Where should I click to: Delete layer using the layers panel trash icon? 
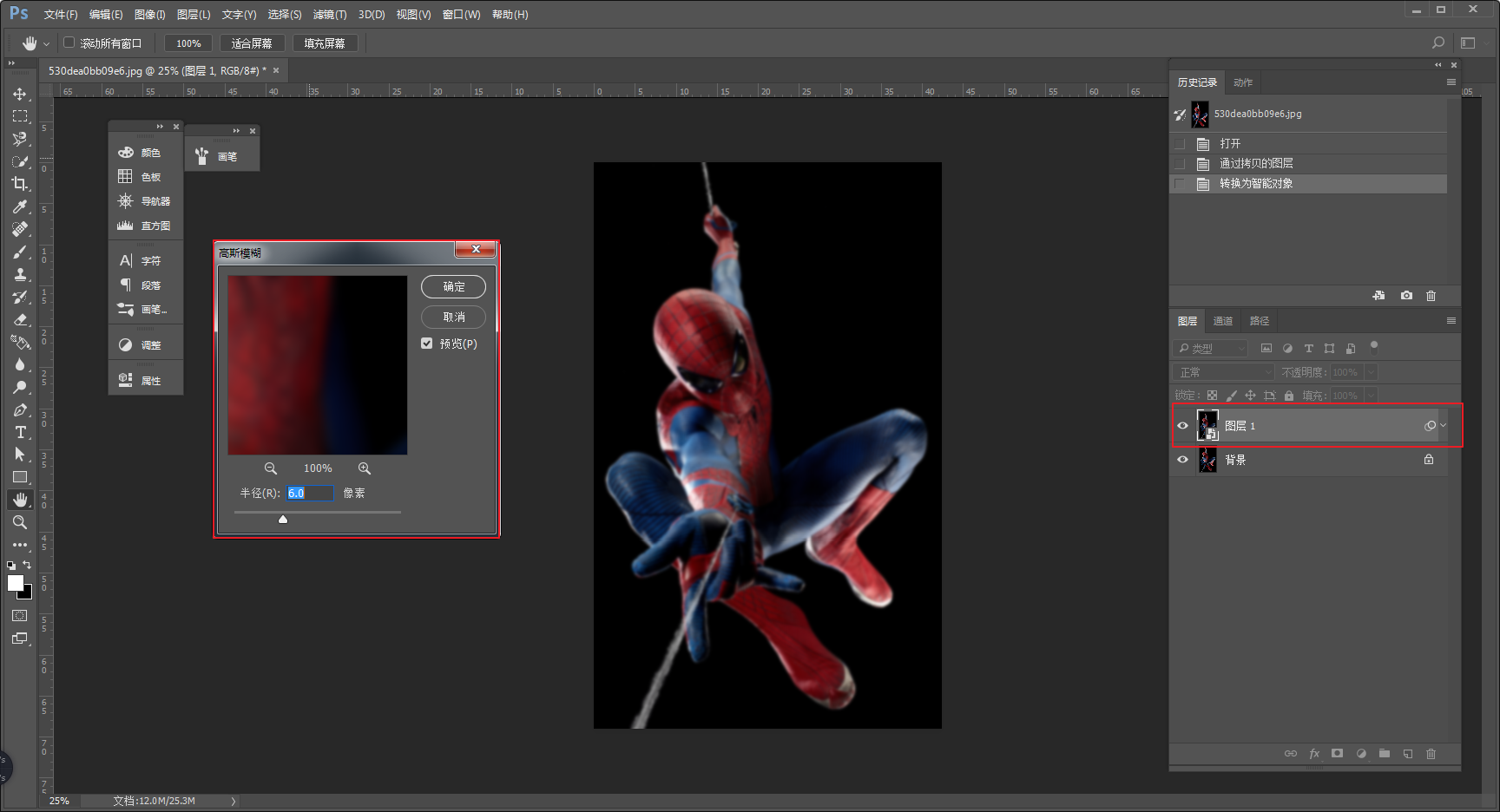1431,754
